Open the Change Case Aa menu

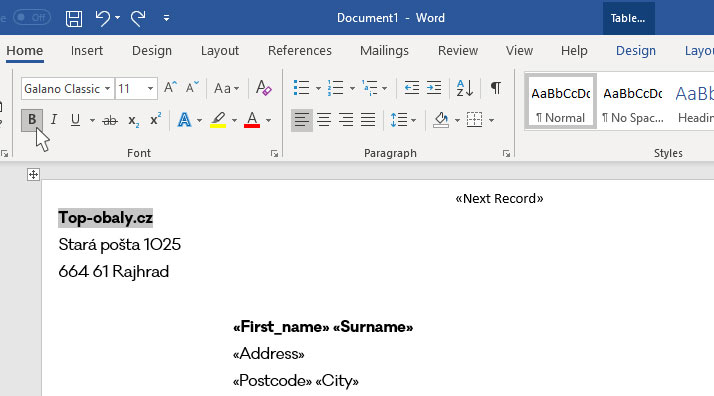226,88
